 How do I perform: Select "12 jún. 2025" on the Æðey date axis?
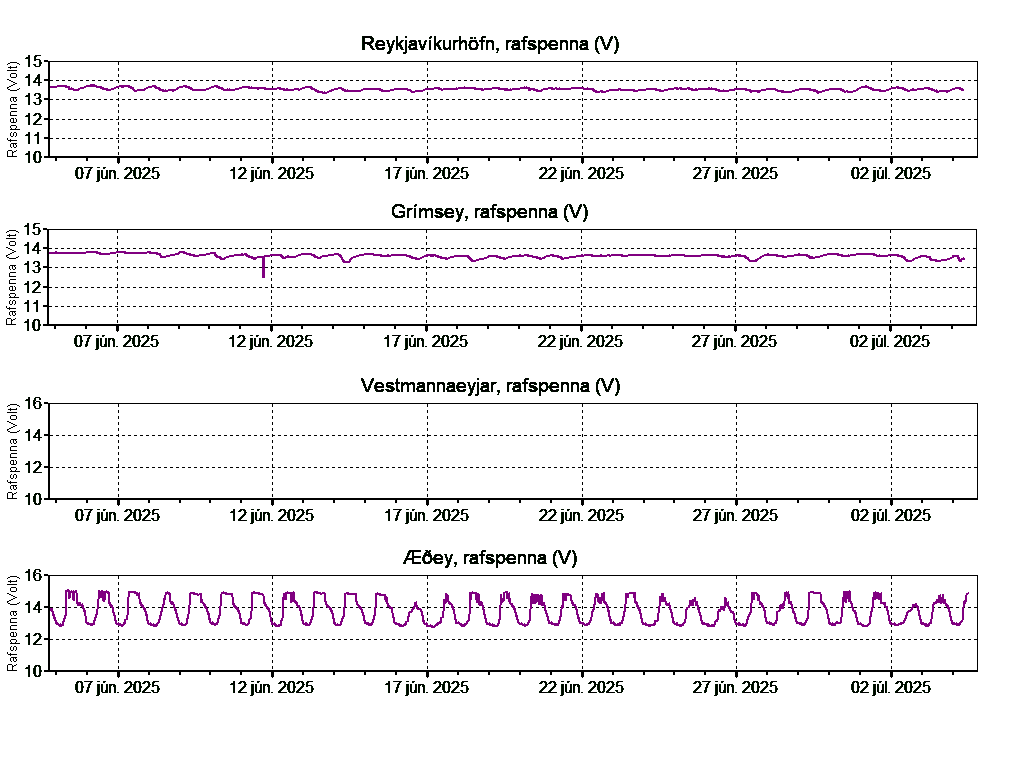pos(272,688)
